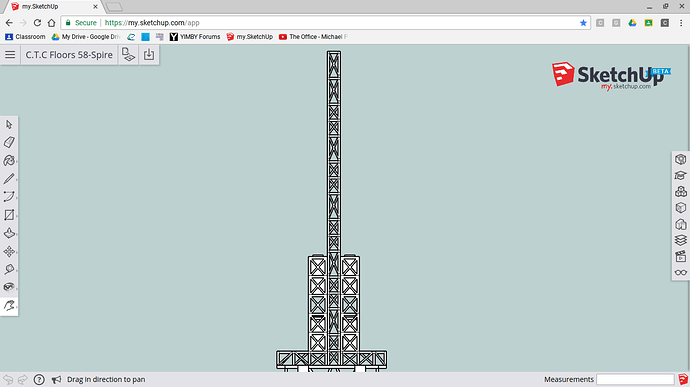Activate the Line pencil tool
This screenshot has width=690, height=387.
9,178
